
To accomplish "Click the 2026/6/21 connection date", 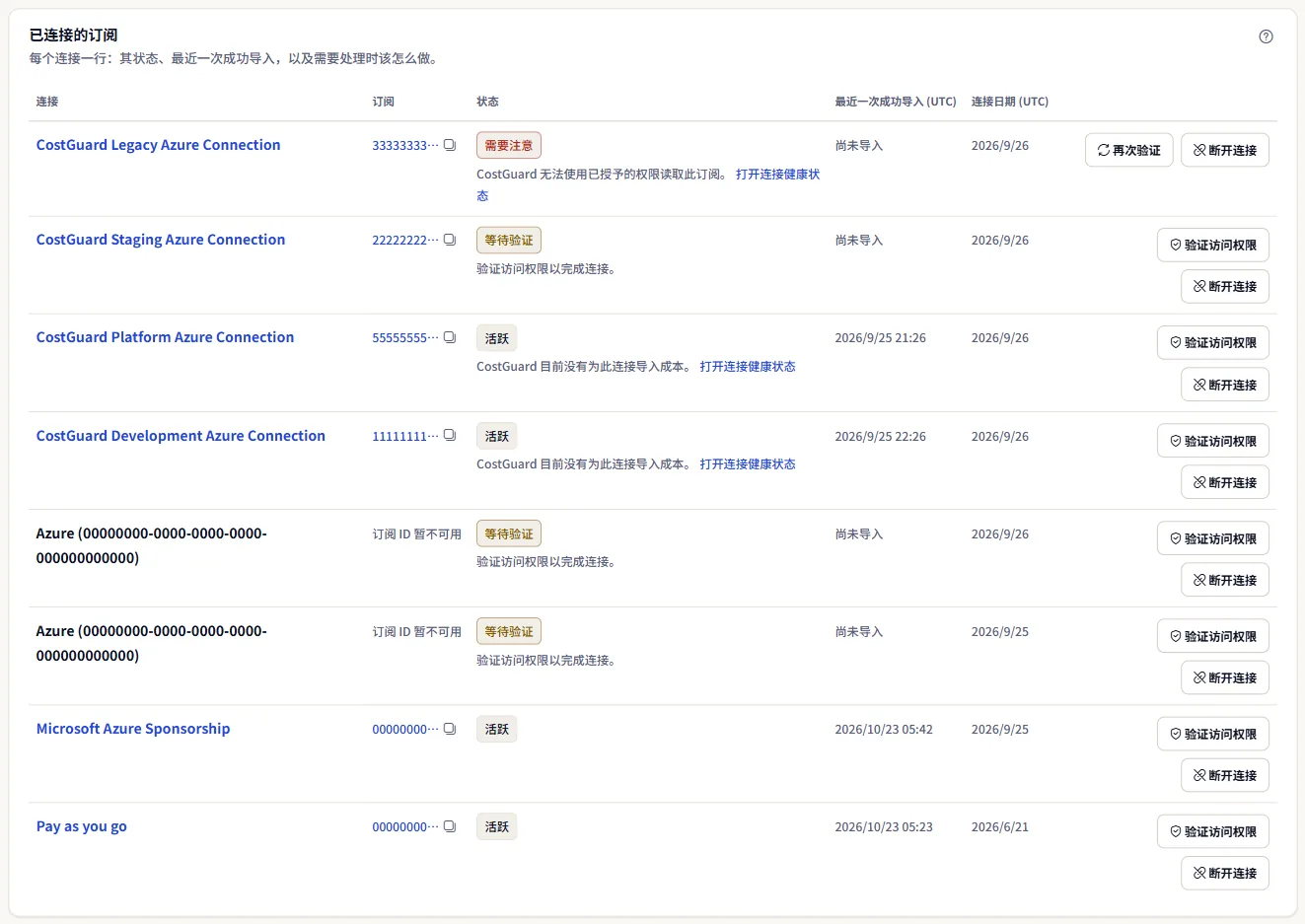I will tap(1000, 827).
